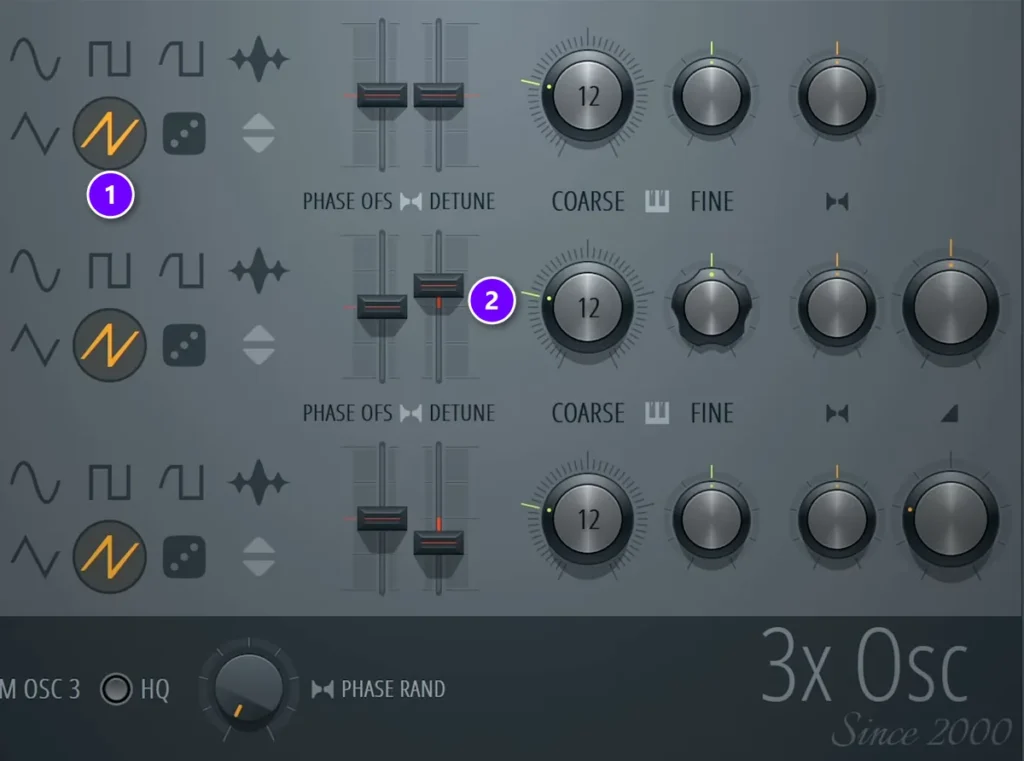Viewport: 1024px width, 761px height.
Task: Click oscillator 2 fine tune knob
Action: click(x=711, y=308)
